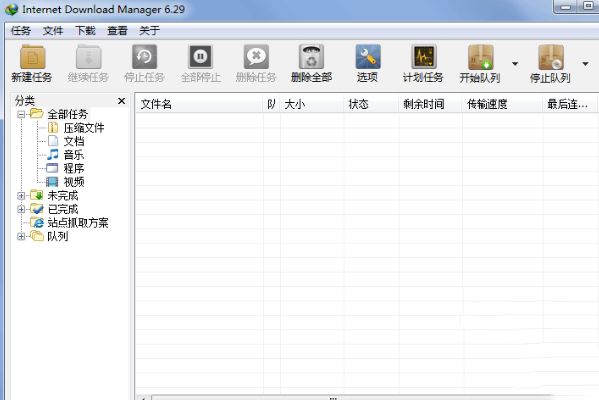Sort by the 状态 column header
This screenshot has height=400, width=599.
(x=371, y=104)
